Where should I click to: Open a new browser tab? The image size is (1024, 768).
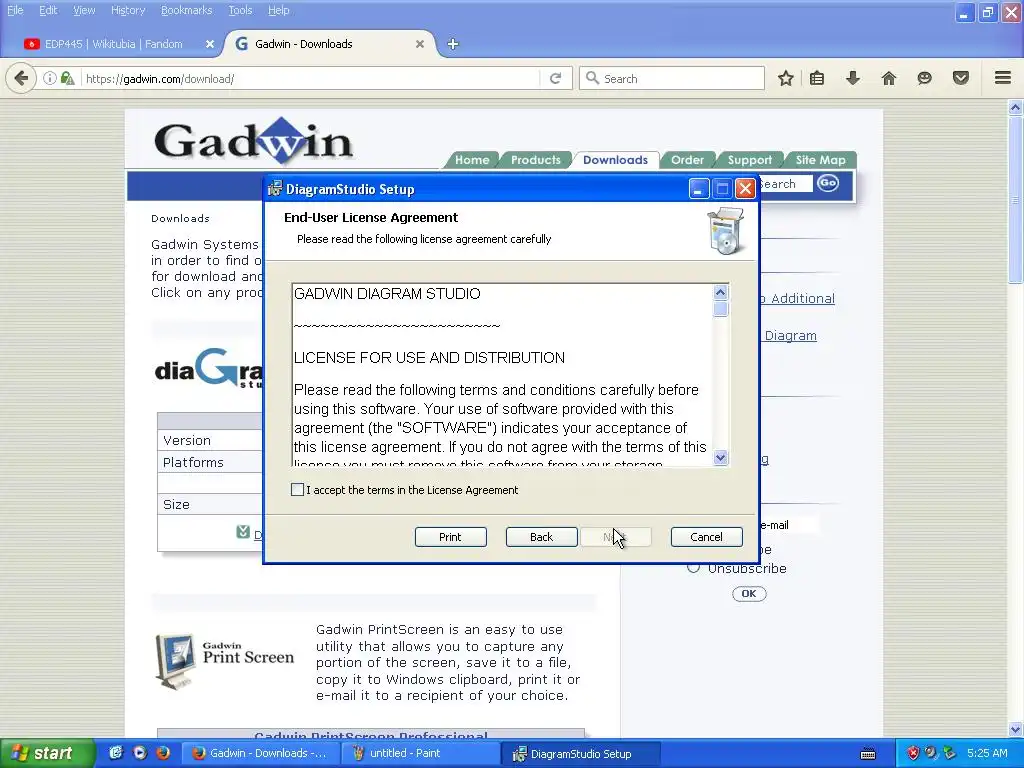tap(453, 44)
